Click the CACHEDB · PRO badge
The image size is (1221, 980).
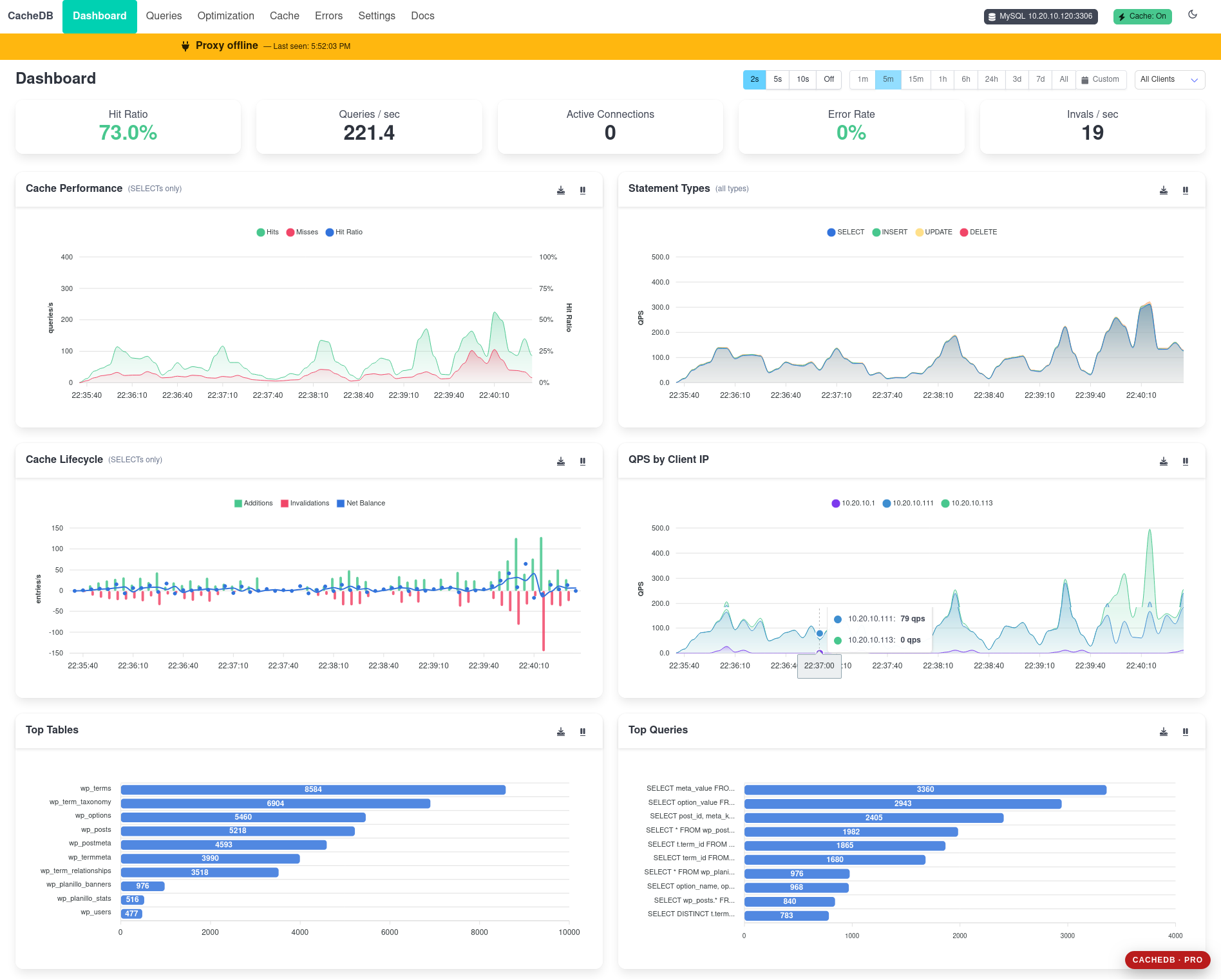point(1168,959)
